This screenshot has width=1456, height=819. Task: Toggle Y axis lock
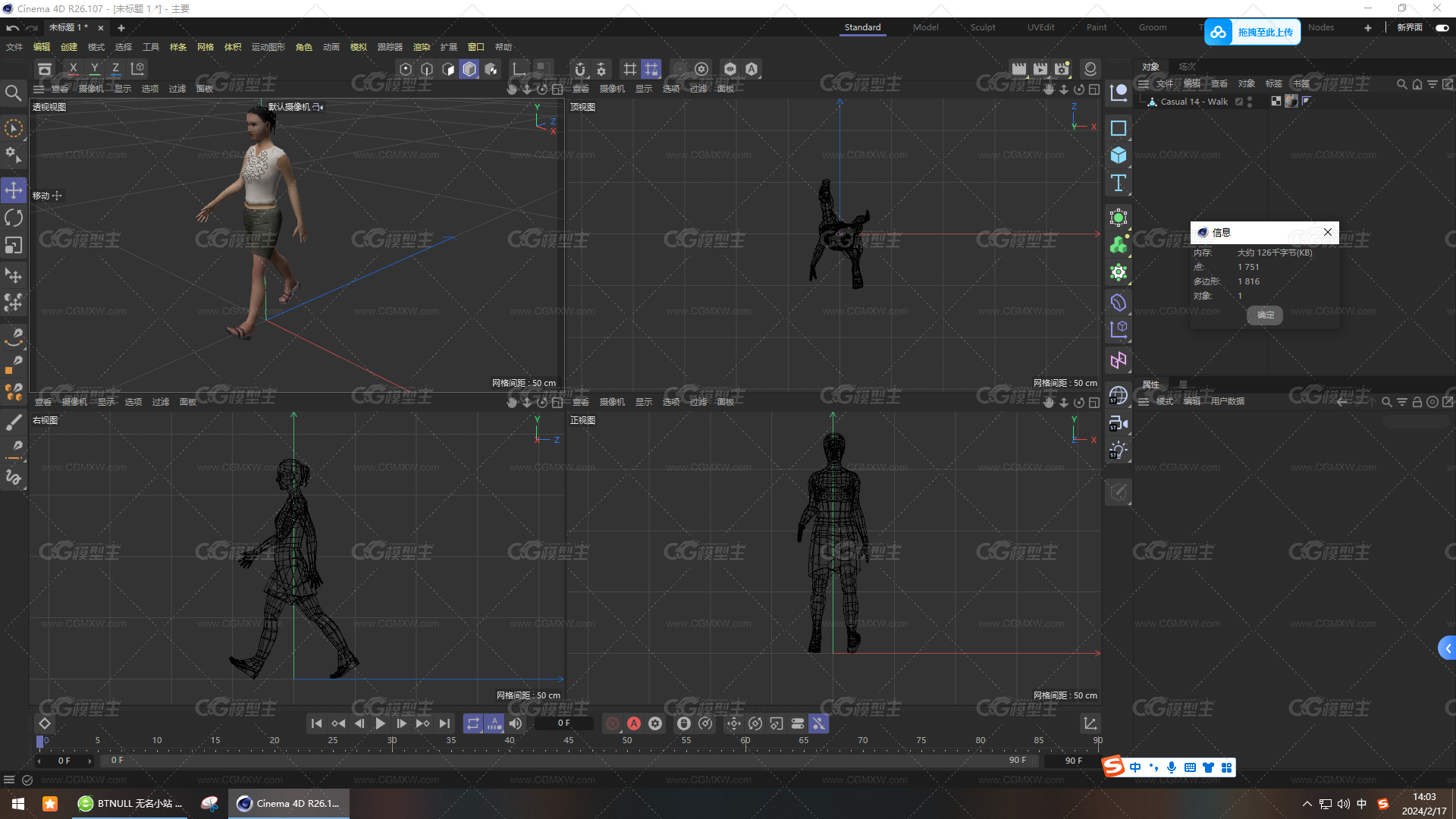click(x=94, y=69)
